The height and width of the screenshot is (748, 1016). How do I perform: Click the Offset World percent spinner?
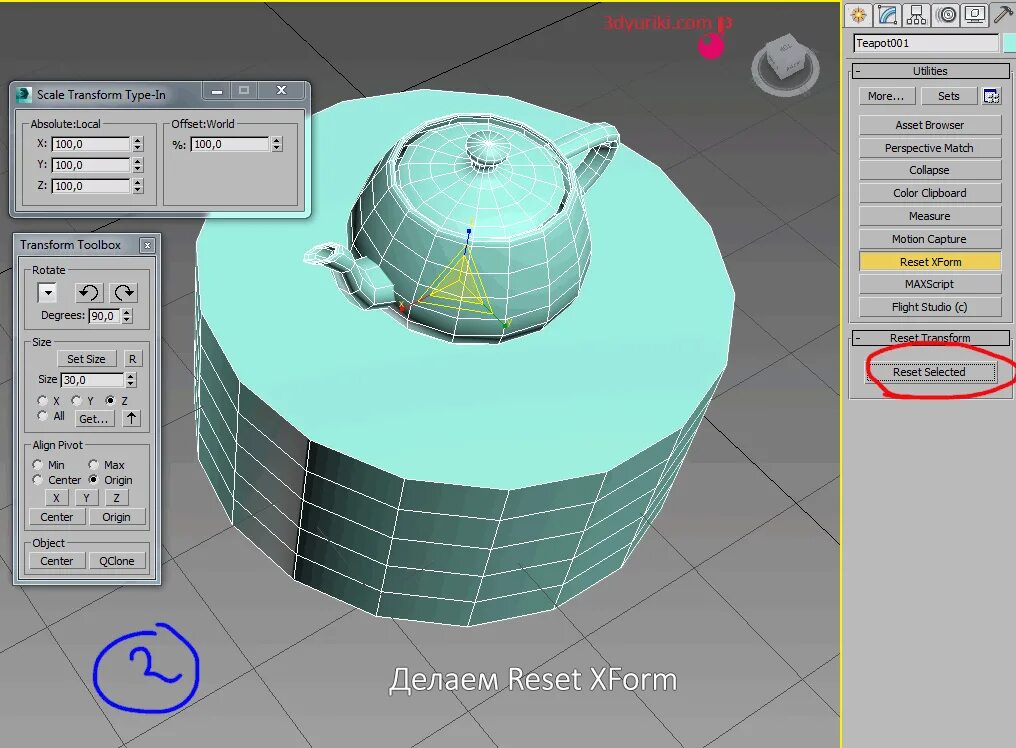point(277,144)
